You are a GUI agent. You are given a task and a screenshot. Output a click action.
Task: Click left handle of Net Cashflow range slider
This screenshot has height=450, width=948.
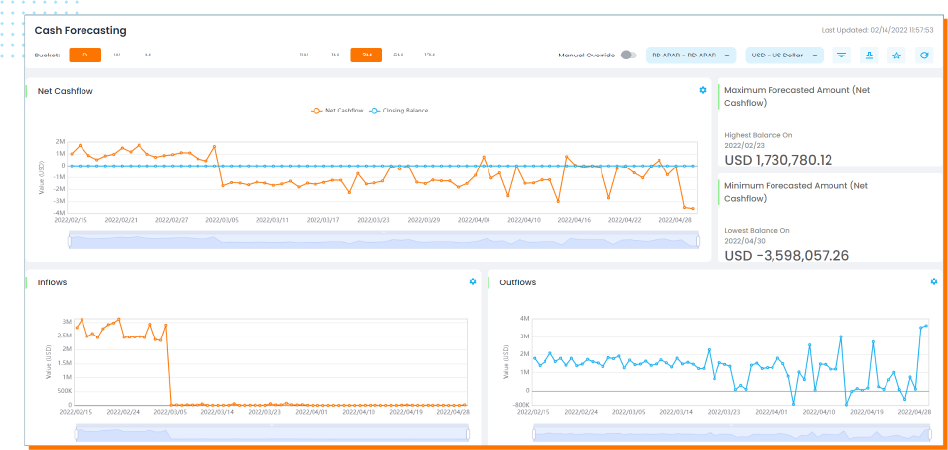[70, 241]
